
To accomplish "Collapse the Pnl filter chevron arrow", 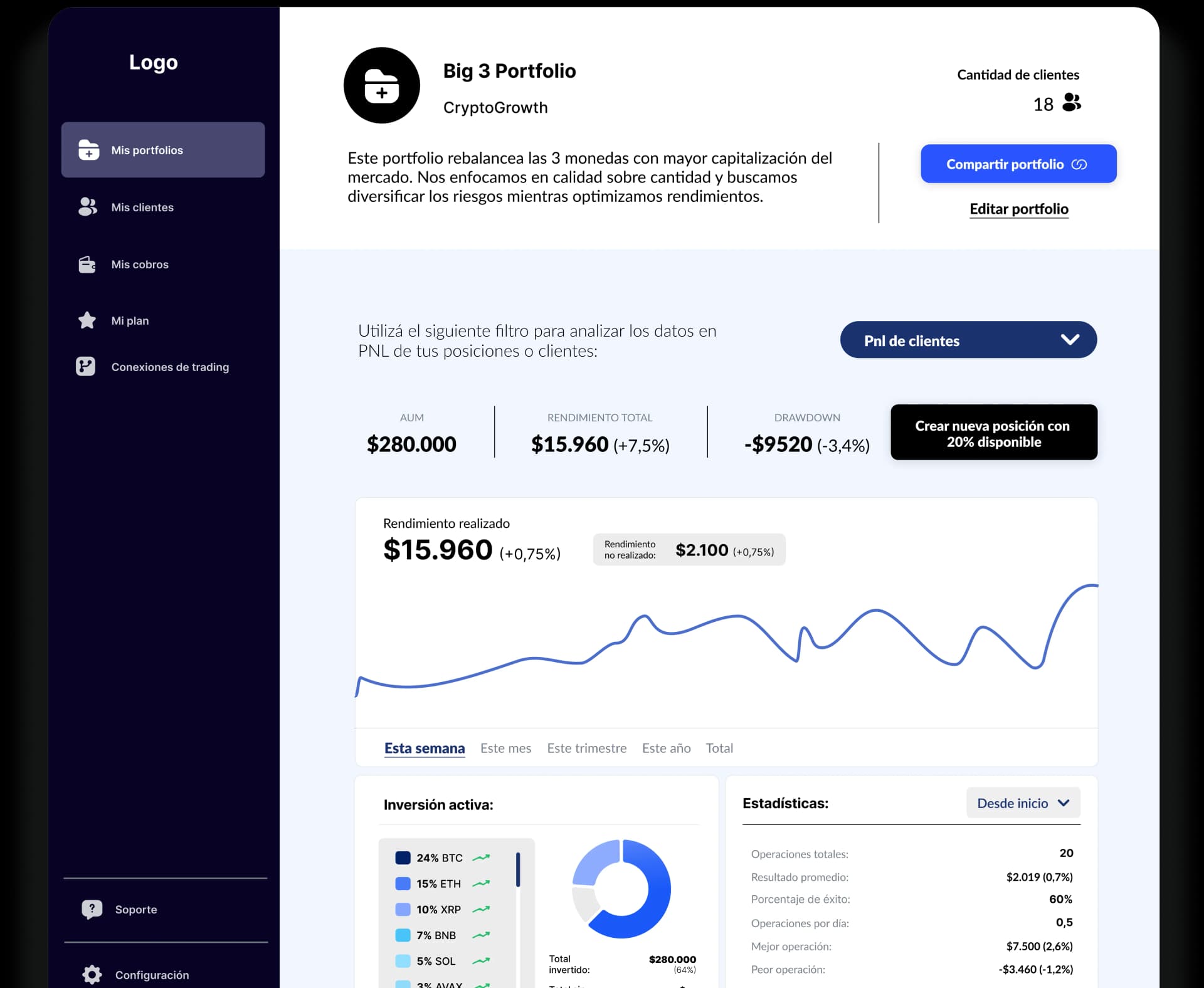I will tap(1070, 340).
